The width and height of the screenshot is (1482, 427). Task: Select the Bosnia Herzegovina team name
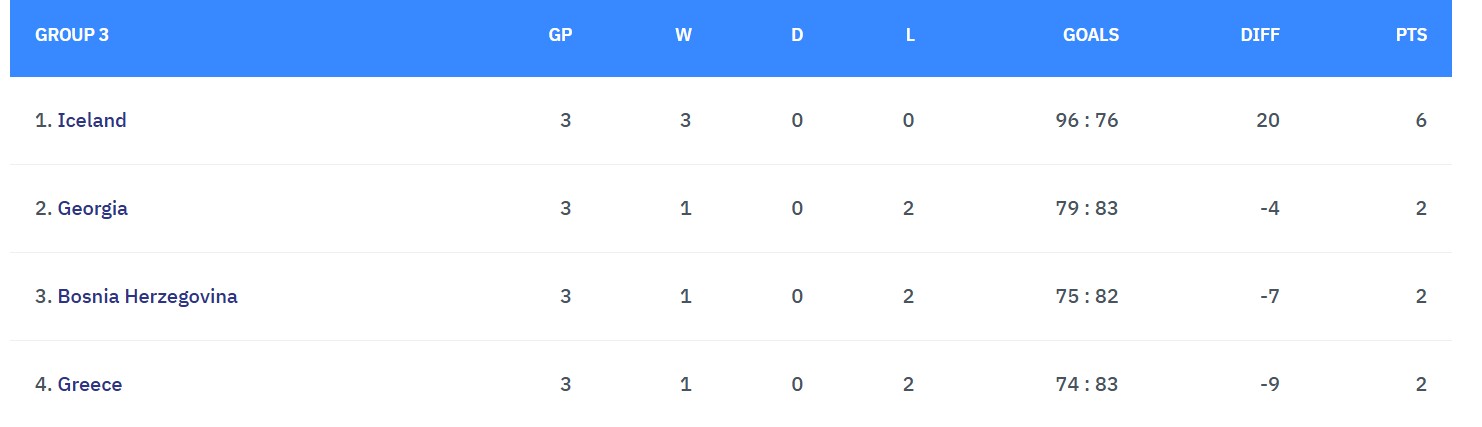click(x=147, y=297)
